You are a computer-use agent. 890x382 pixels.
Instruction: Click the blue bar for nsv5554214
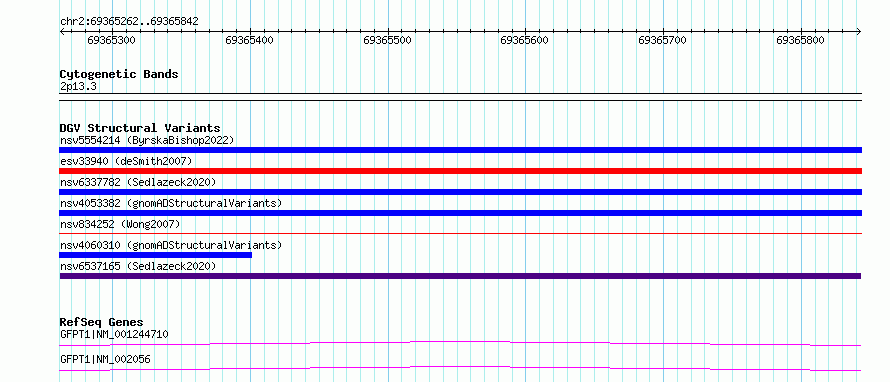click(460, 150)
